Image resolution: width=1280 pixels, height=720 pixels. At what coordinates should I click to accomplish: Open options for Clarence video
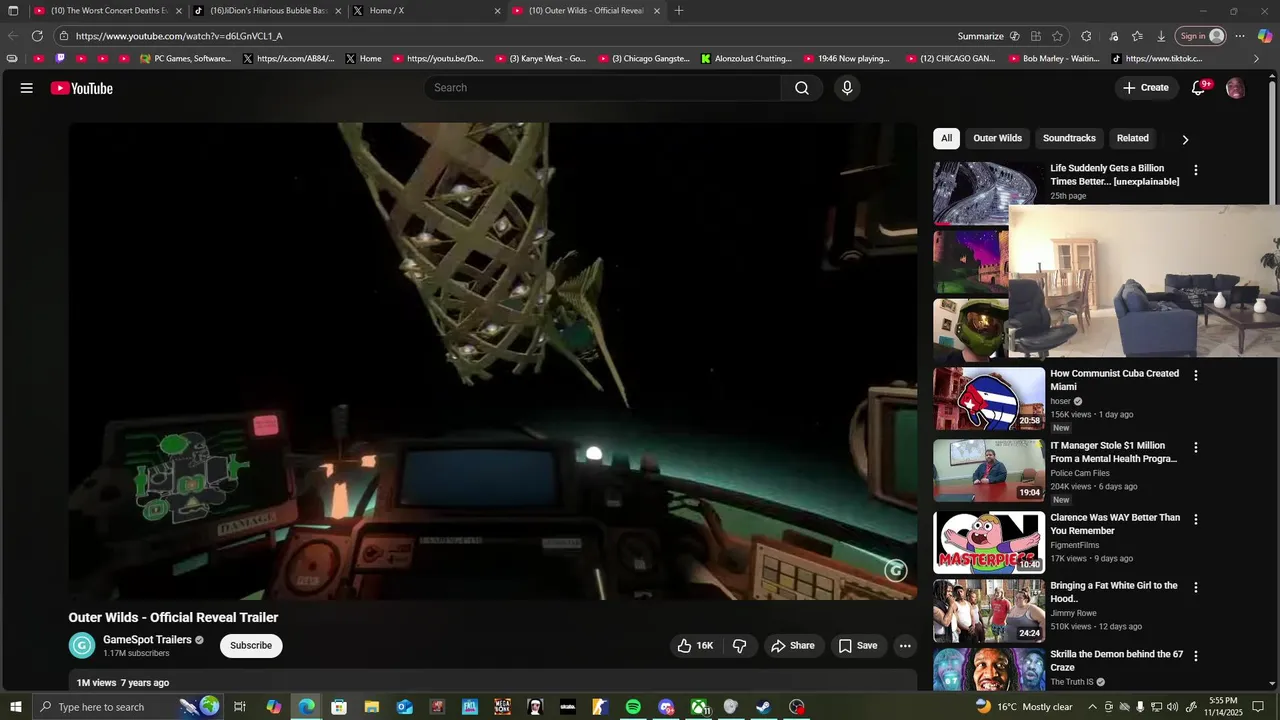click(x=1195, y=519)
